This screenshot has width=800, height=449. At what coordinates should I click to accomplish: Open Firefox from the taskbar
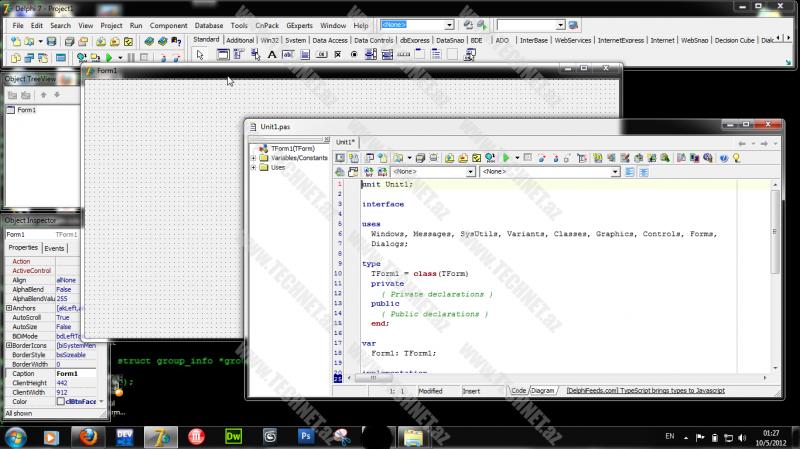click(86, 436)
